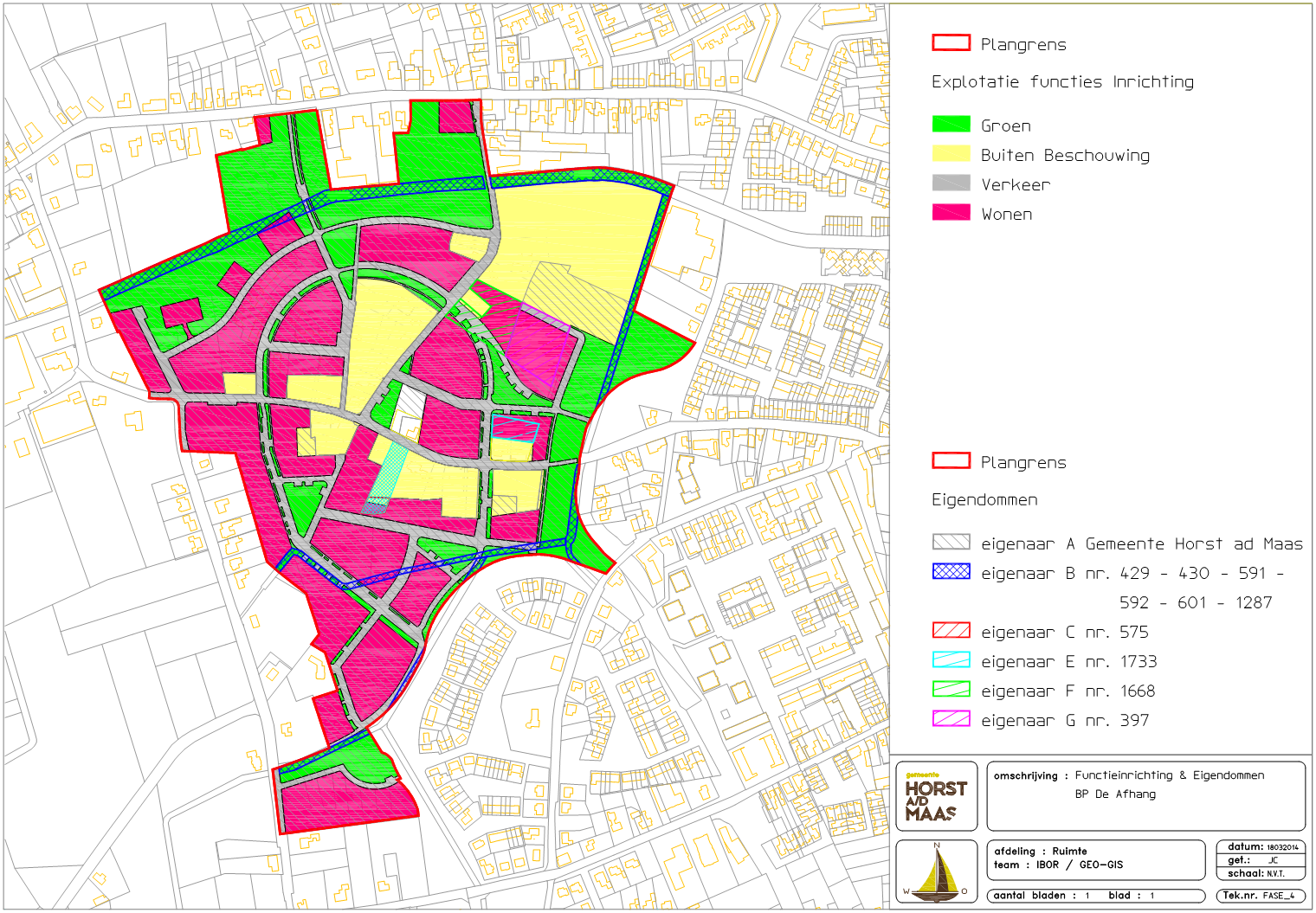The image size is (1316, 913).
Task: Click the 'Wonen' legend label
Action: [1007, 215]
